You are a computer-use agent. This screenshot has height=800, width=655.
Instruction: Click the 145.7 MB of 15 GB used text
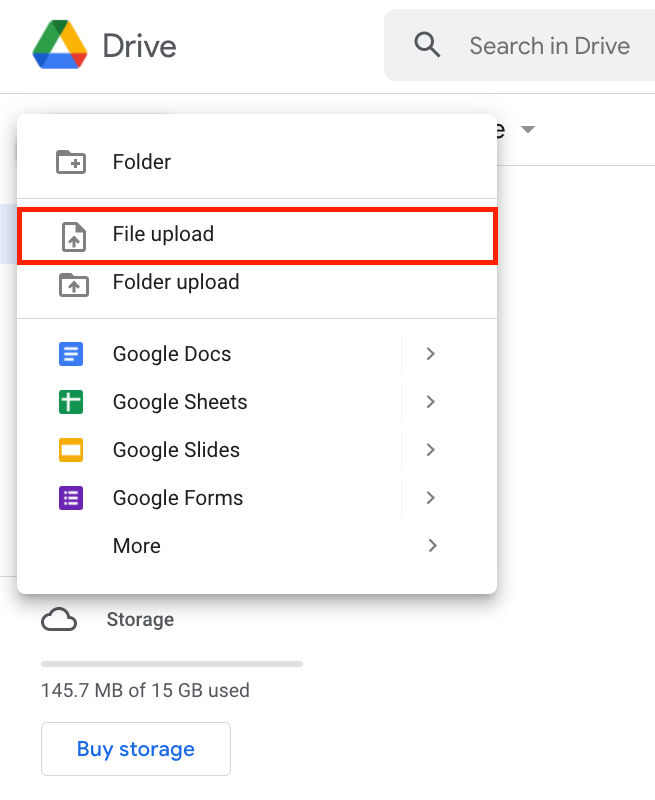[x=145, y=690]
